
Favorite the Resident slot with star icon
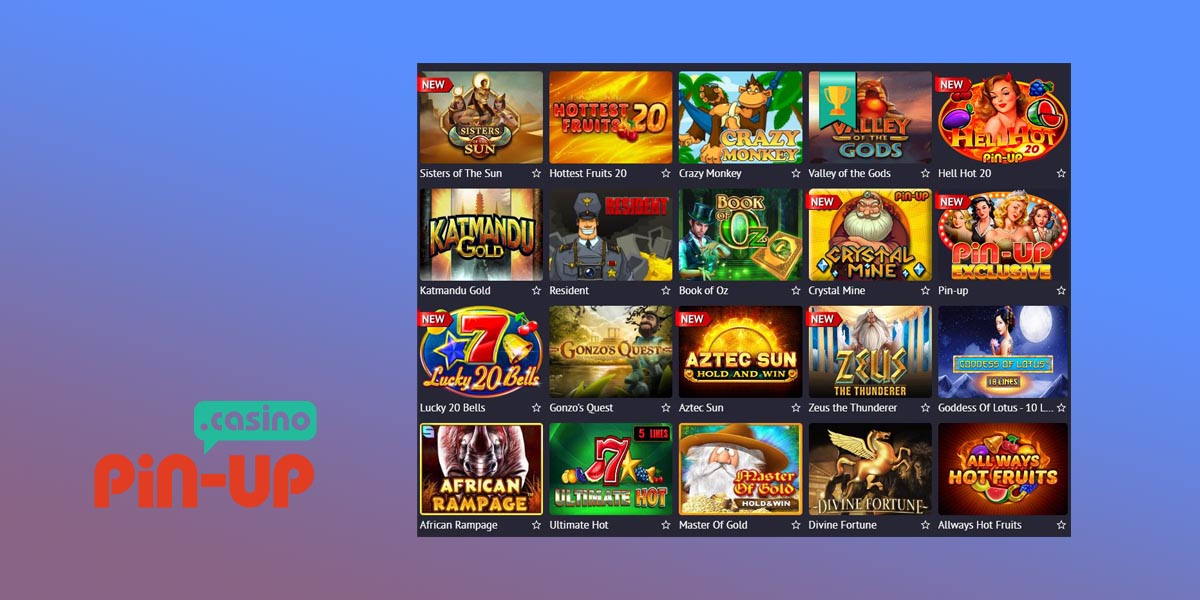tap(666, 291)
